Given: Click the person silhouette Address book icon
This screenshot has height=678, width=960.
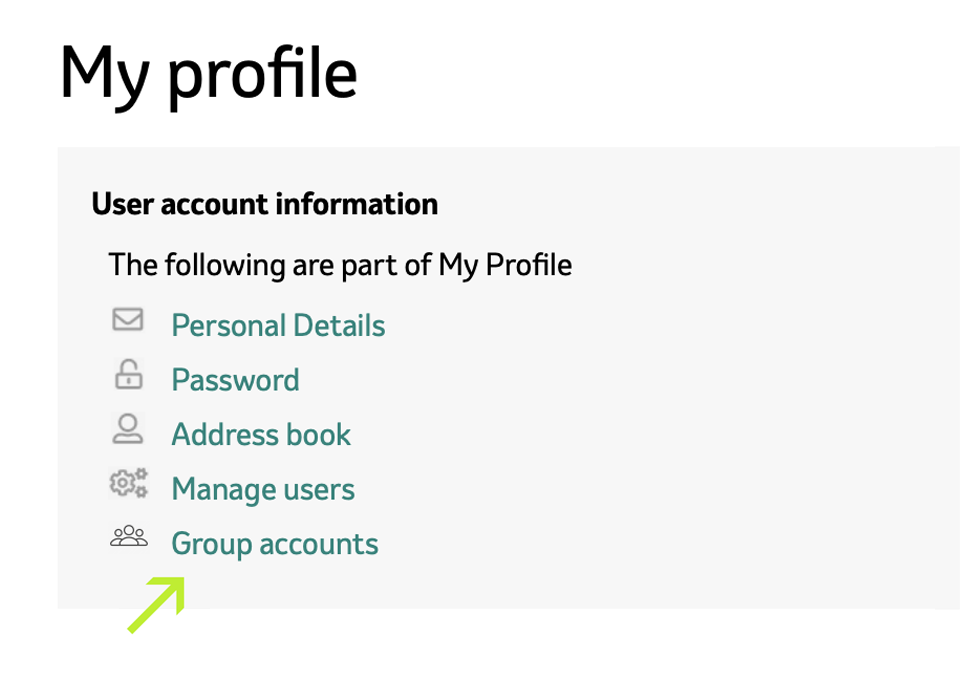Looking at the screenshot, I should 128,430.
